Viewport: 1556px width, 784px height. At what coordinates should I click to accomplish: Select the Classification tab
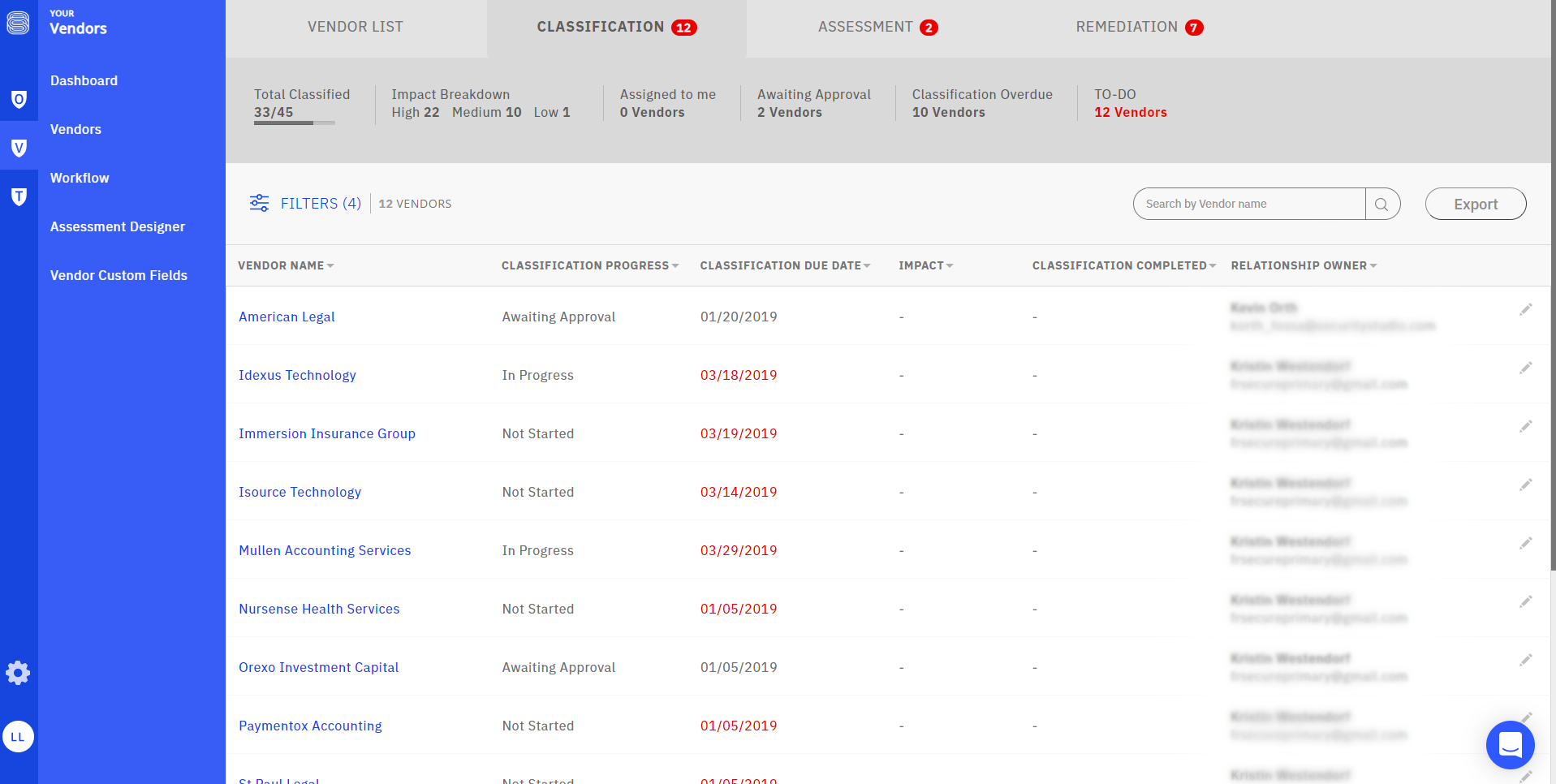point(617,28)
